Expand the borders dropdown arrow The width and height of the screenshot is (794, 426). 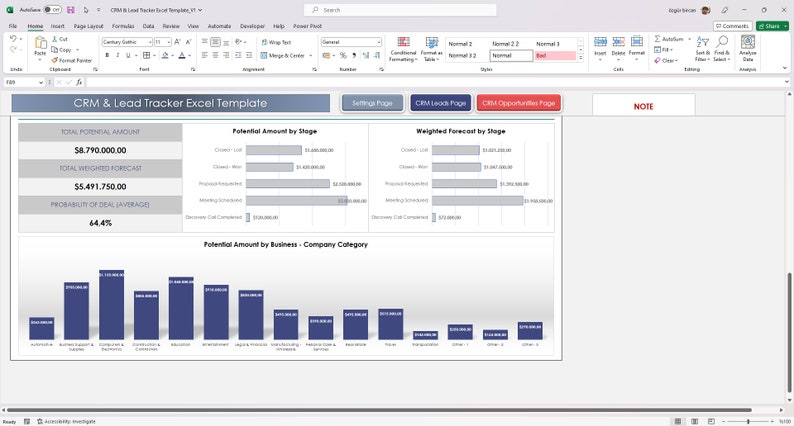[154, 55]
